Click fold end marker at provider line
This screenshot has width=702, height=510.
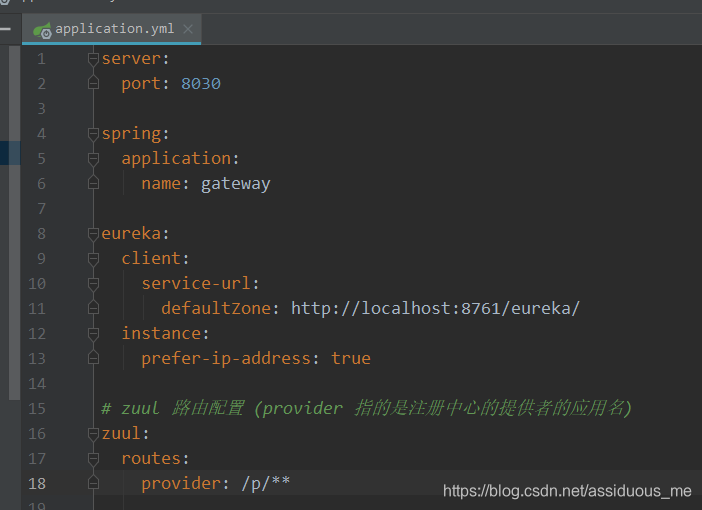click(93, 483)
